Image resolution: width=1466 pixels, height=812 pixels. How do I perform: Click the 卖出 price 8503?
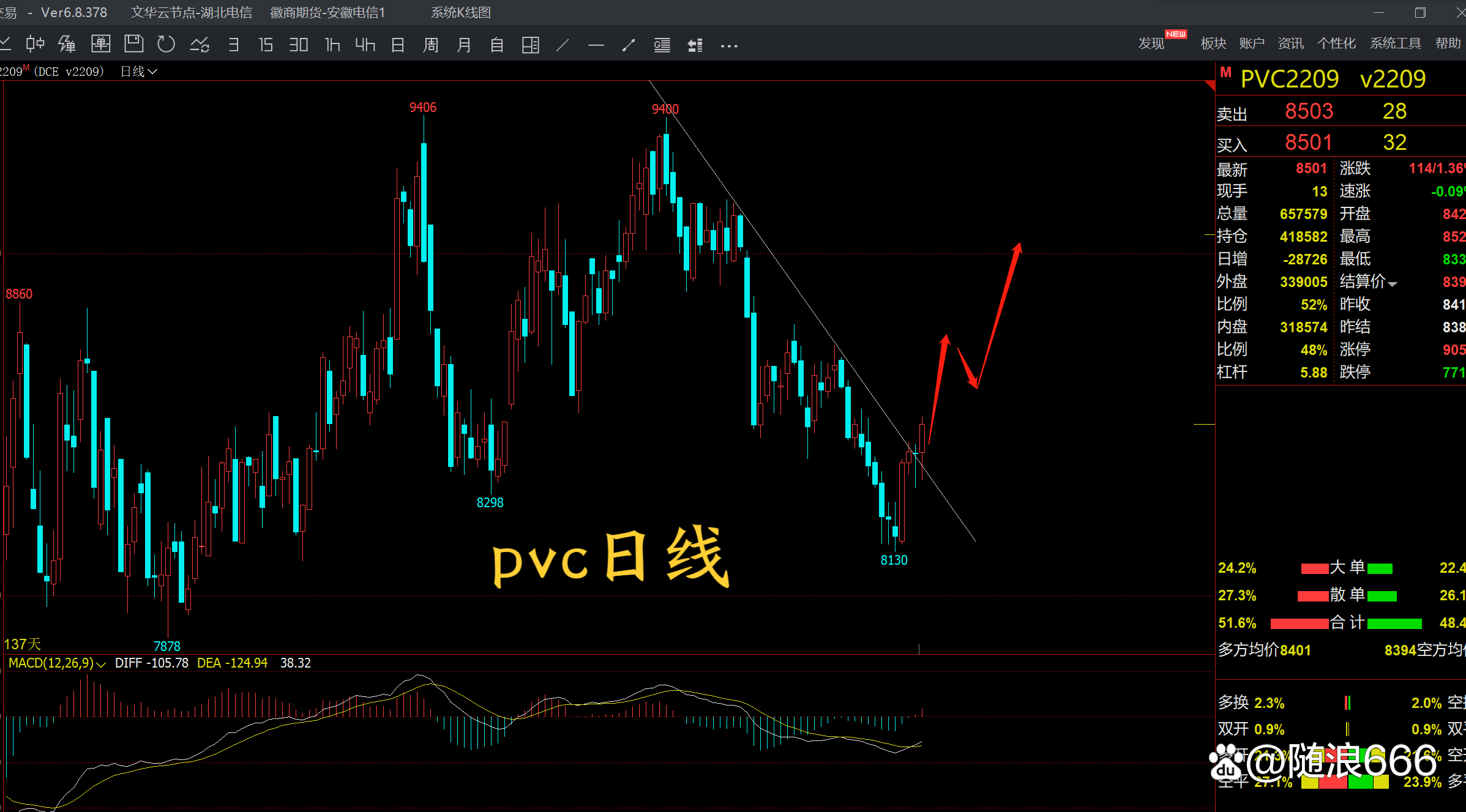(x=1309, y=111)
